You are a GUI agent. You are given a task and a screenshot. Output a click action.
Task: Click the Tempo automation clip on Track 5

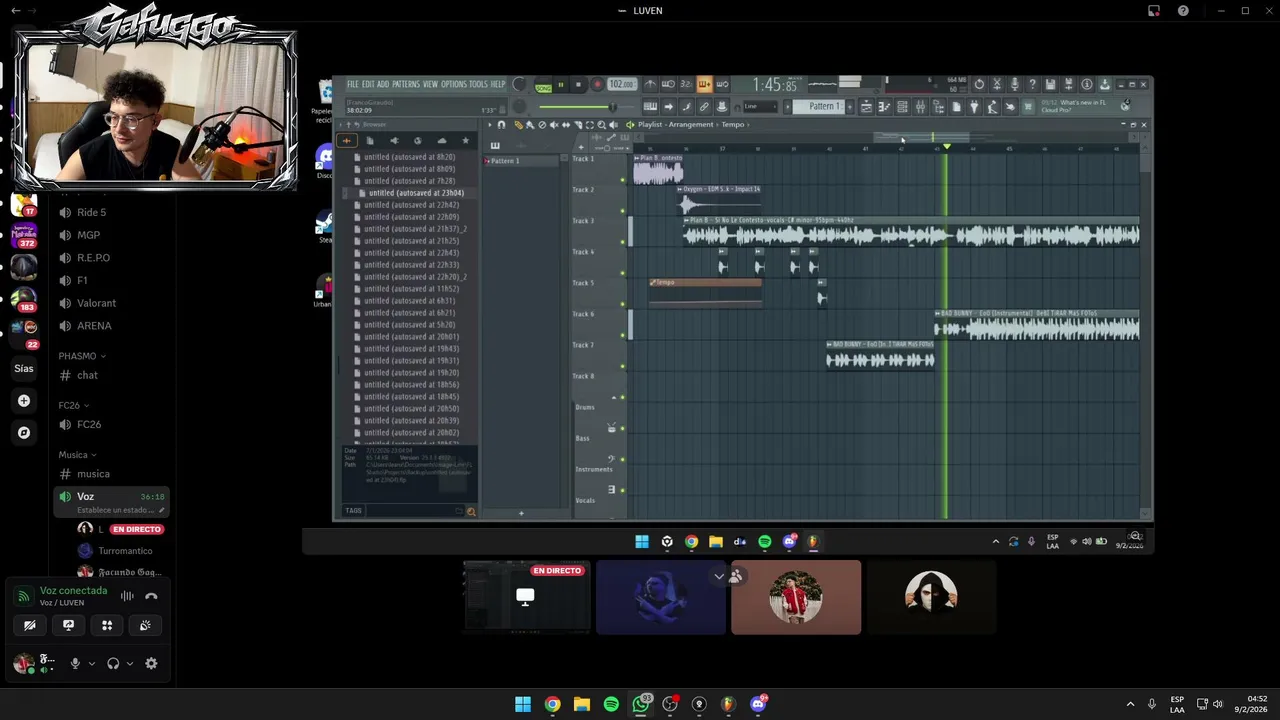pyautogui.click(x=705, y=292)
